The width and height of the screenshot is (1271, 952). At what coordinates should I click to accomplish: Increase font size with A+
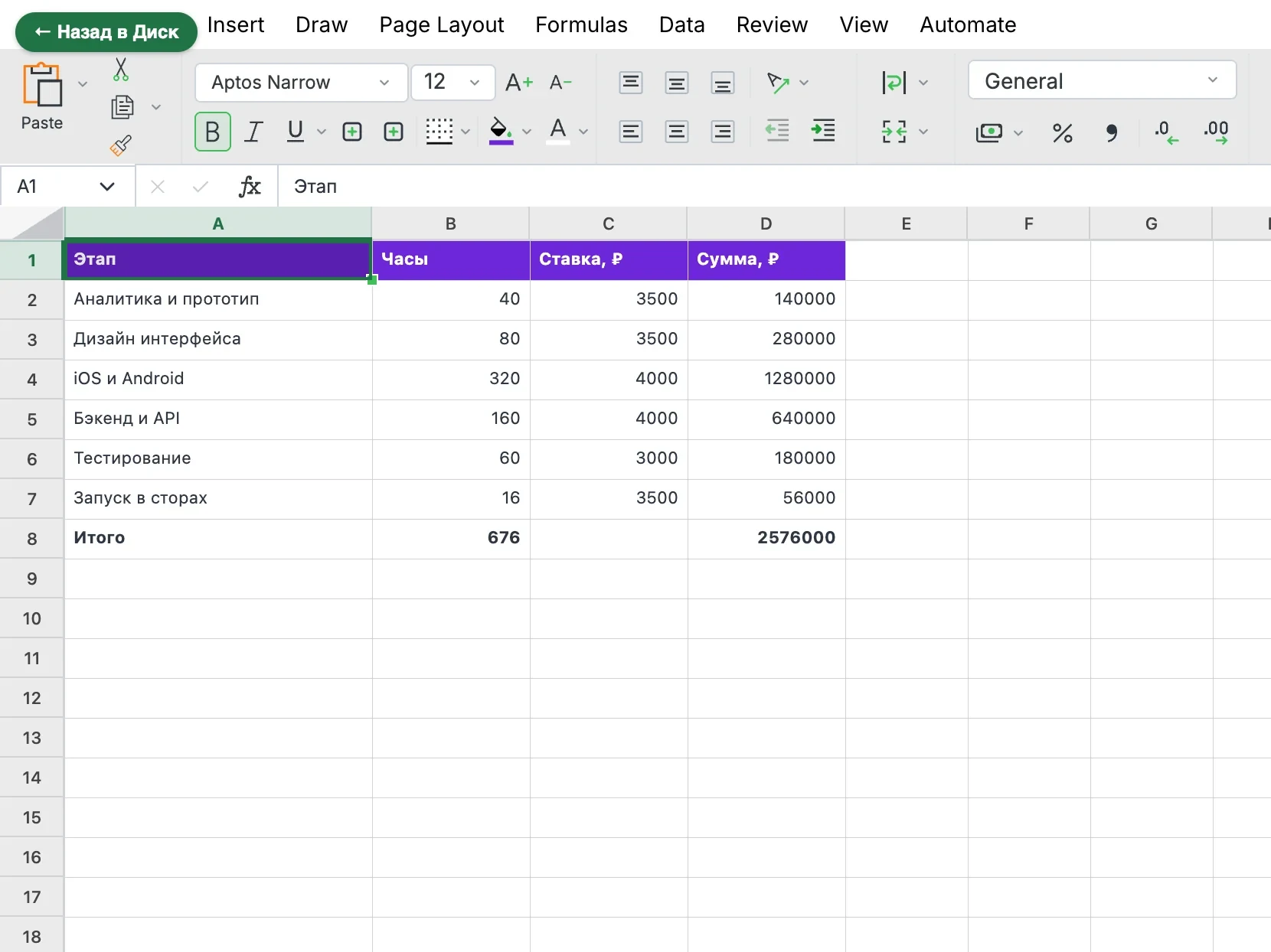pos(518,82)
